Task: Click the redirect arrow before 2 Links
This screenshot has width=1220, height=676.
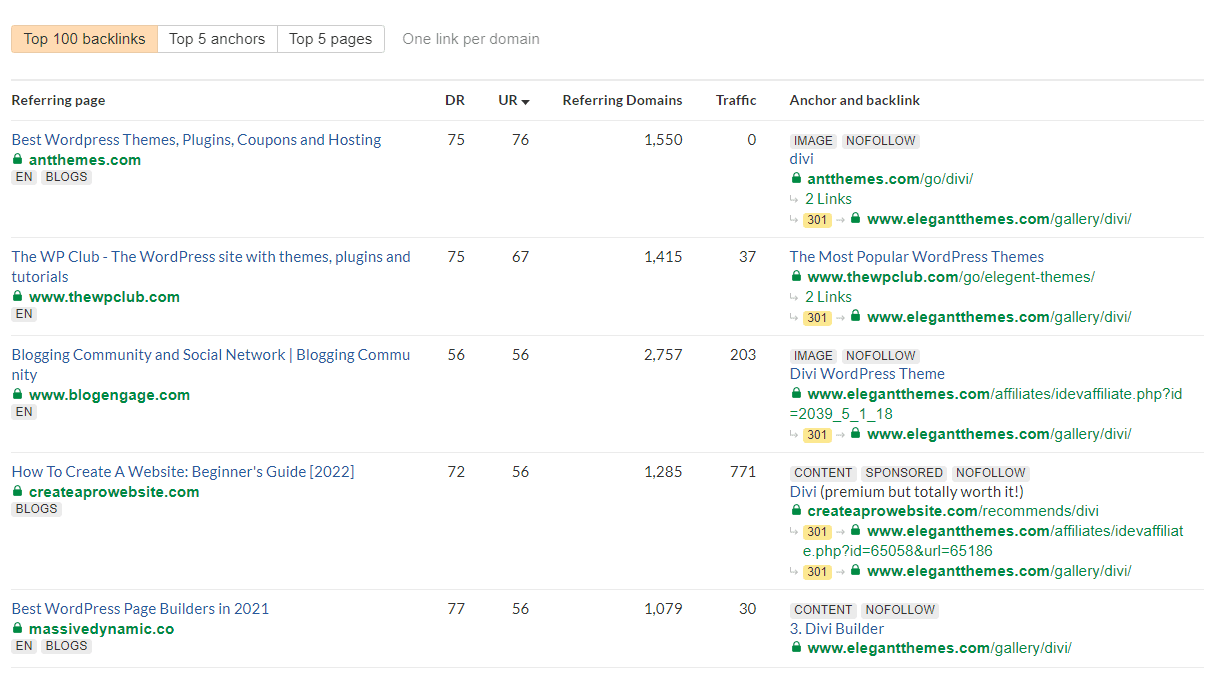Action: coord(794,198)
